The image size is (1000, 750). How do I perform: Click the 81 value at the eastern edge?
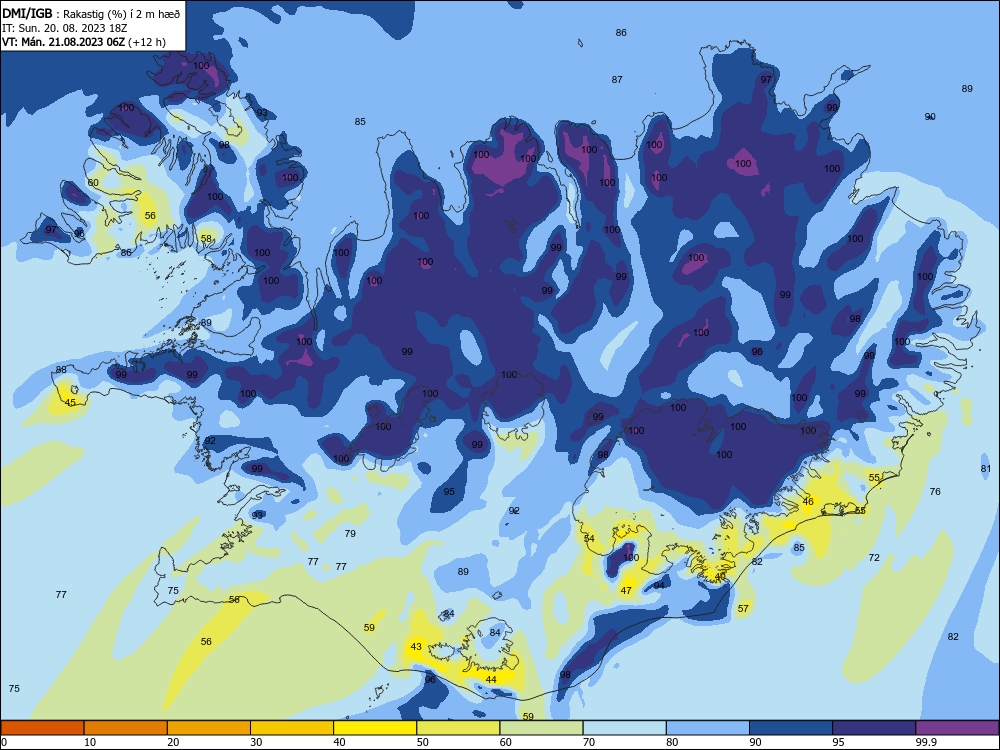(986, 469)
